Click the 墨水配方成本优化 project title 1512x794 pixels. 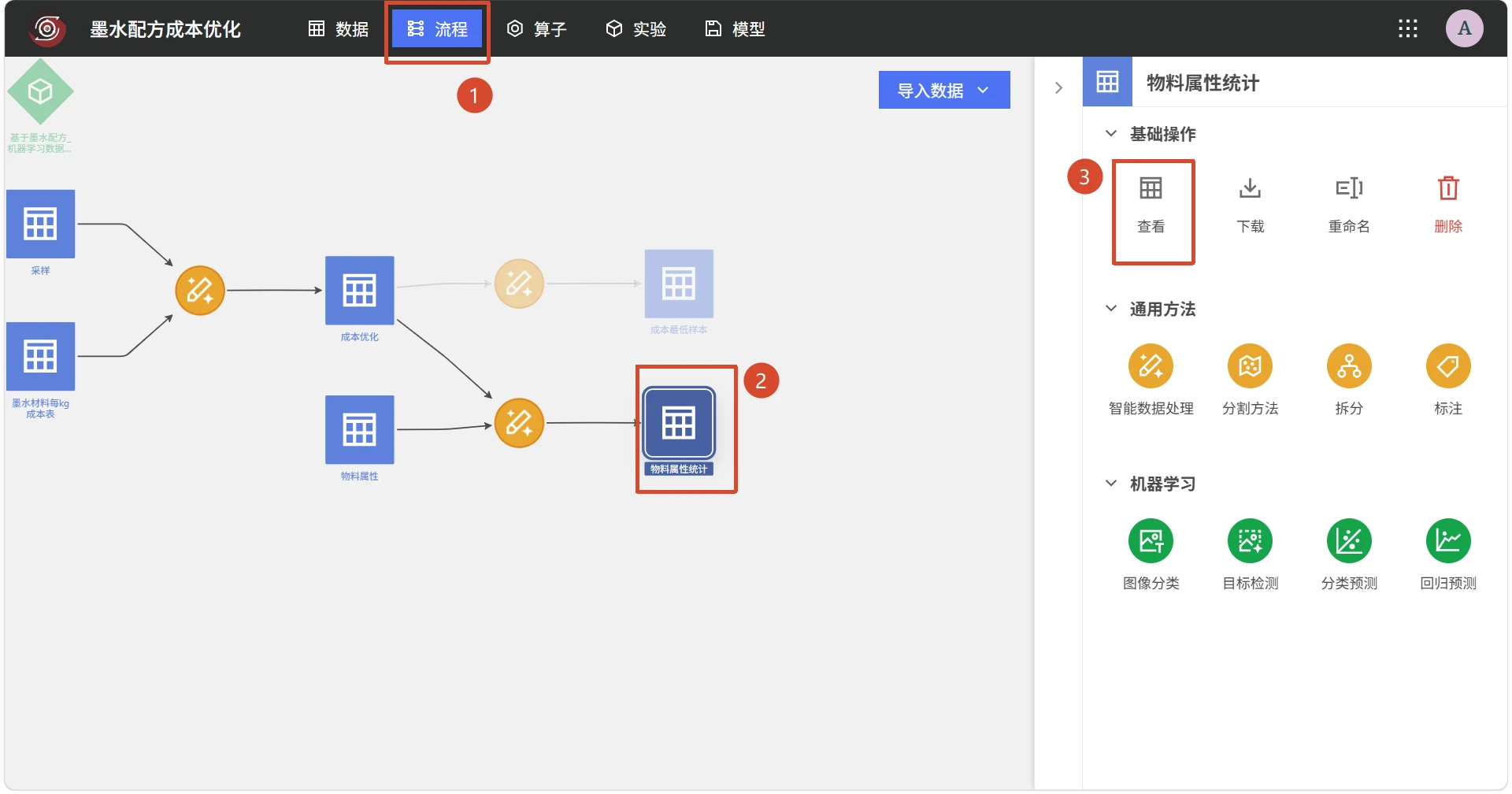[x=165, y=29]
